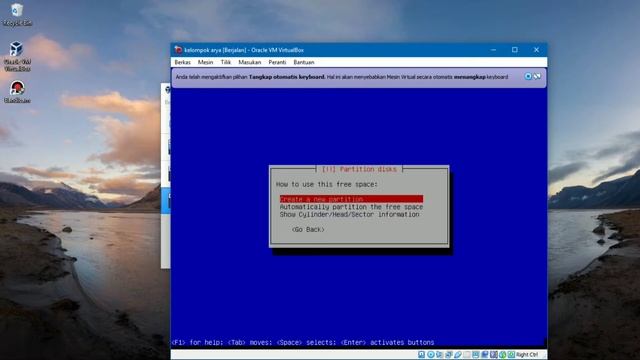
Task: Open the Masukan menu
Action: [x=249, y=62]
